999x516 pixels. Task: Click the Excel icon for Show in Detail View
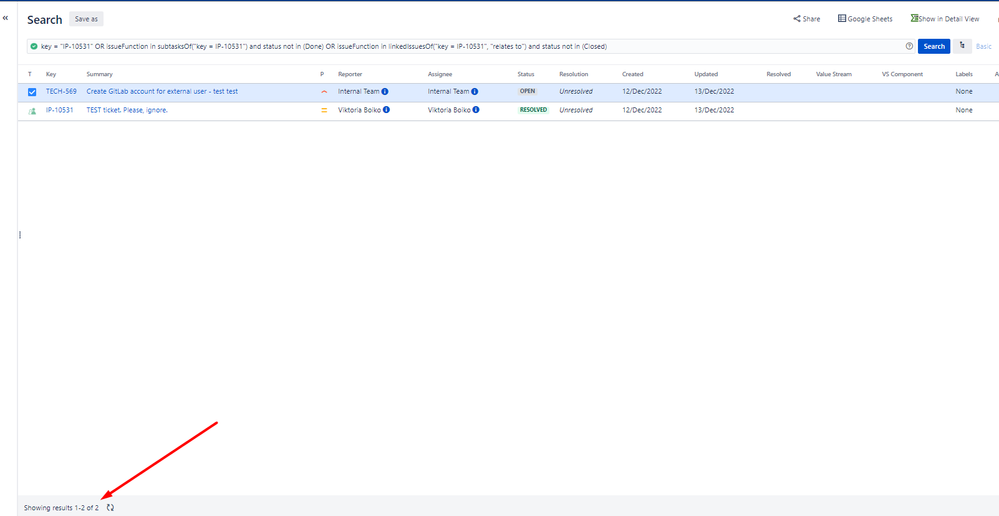[914, 18]
